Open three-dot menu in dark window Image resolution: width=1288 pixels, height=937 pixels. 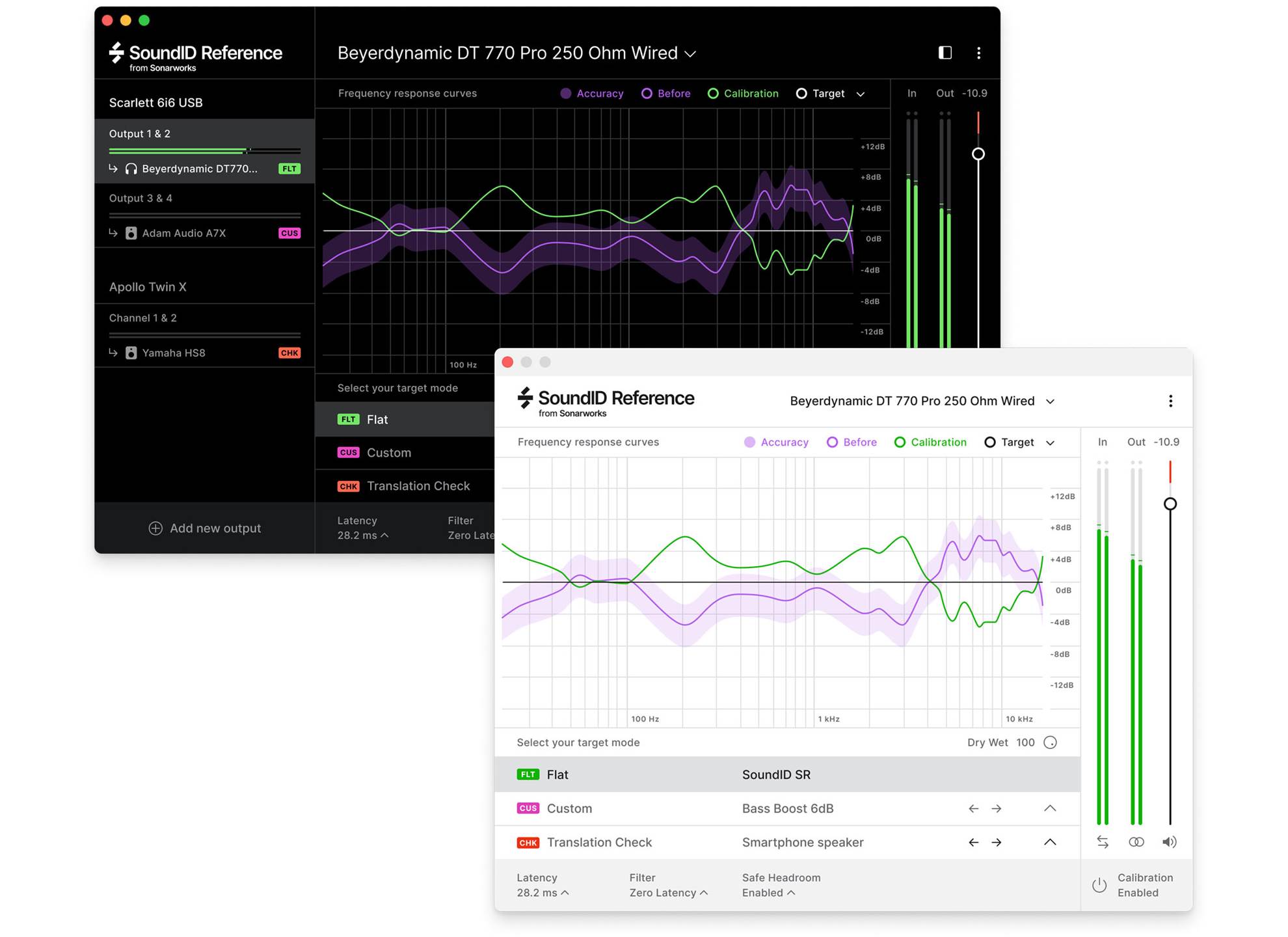click(978, 53)
